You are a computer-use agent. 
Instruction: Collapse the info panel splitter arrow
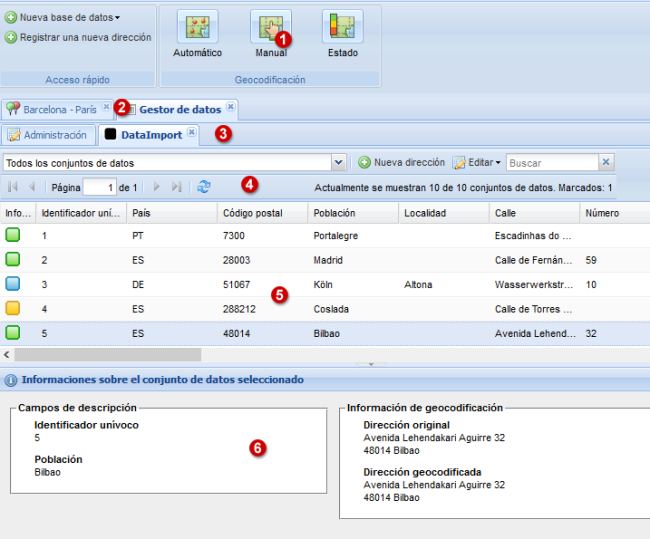(371, 364)
